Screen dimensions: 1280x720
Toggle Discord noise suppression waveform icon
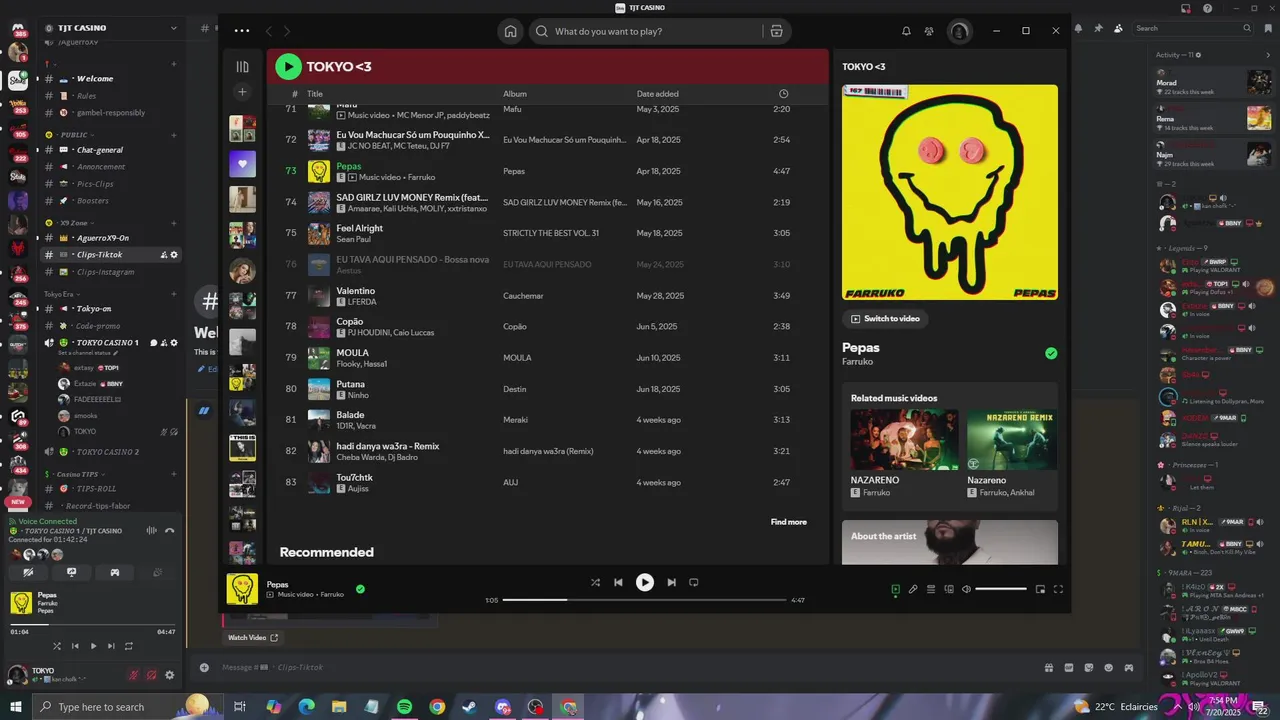[152, 531]
